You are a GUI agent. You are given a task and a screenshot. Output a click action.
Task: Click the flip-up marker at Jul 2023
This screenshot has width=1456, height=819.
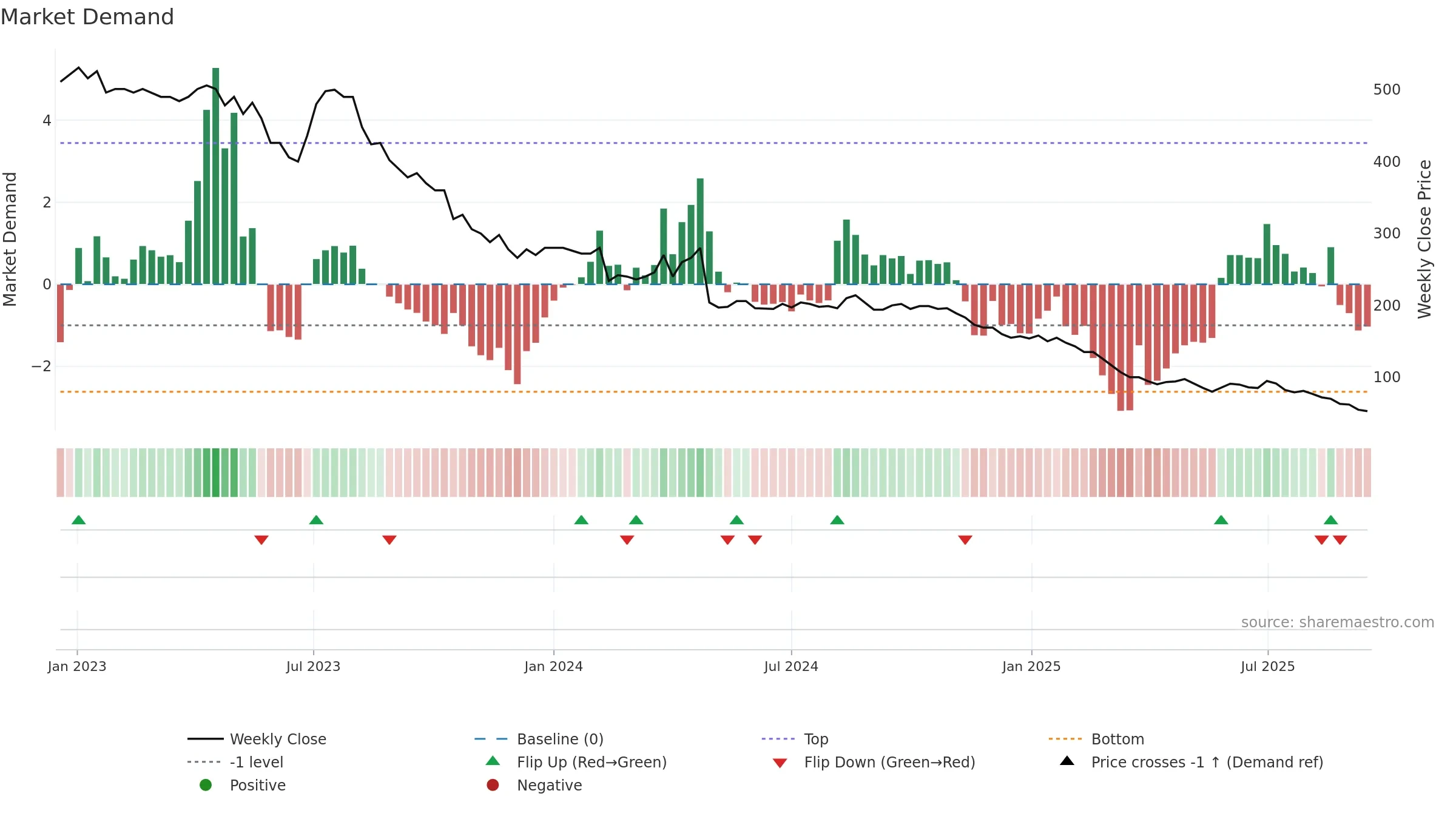click(x=316, y=520)
